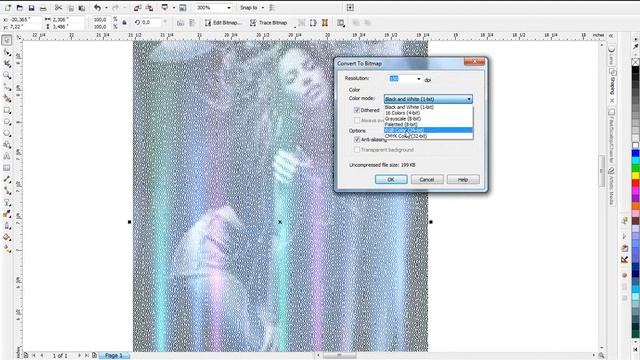Click the Print icon
Viewport: 640px width, 360px height.
coord(43,8)
